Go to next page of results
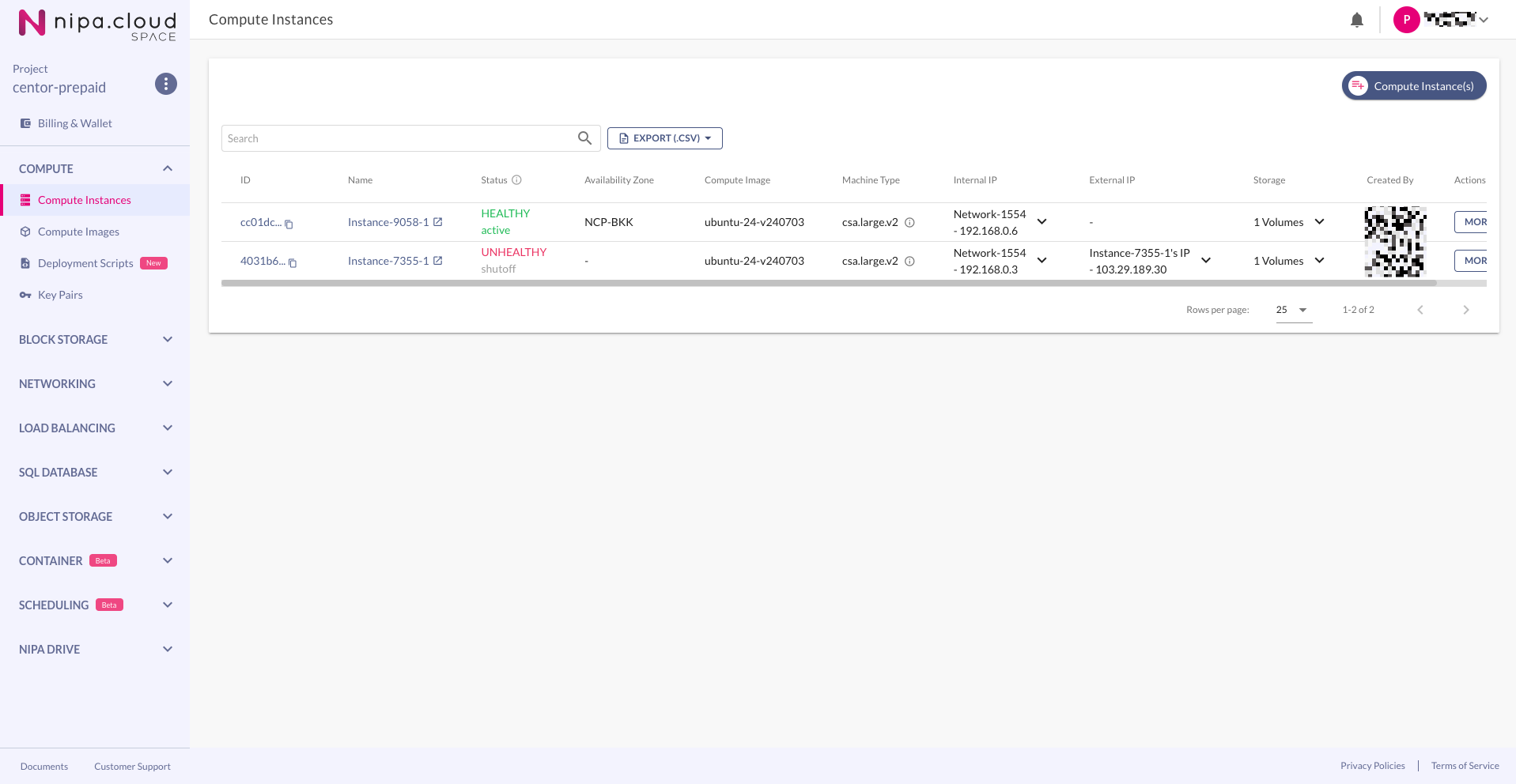The height and width of the screenshot is (784, 1516). click(x=1466, y=310)
